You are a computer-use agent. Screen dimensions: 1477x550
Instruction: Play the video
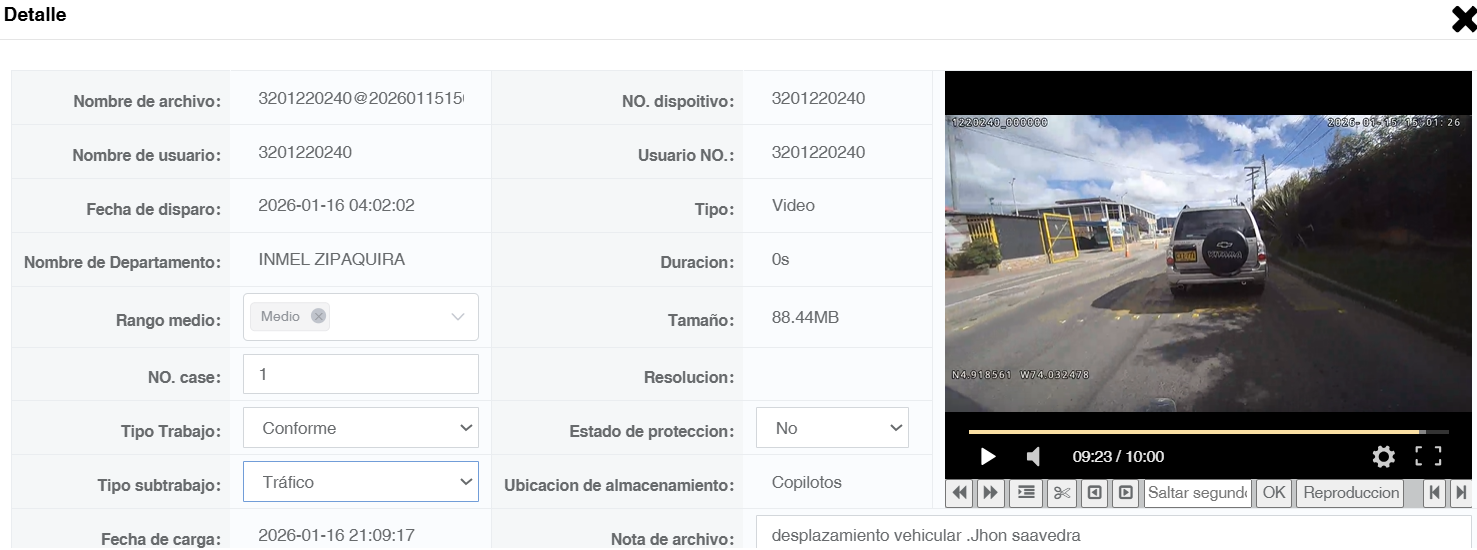tap(988, 457)
